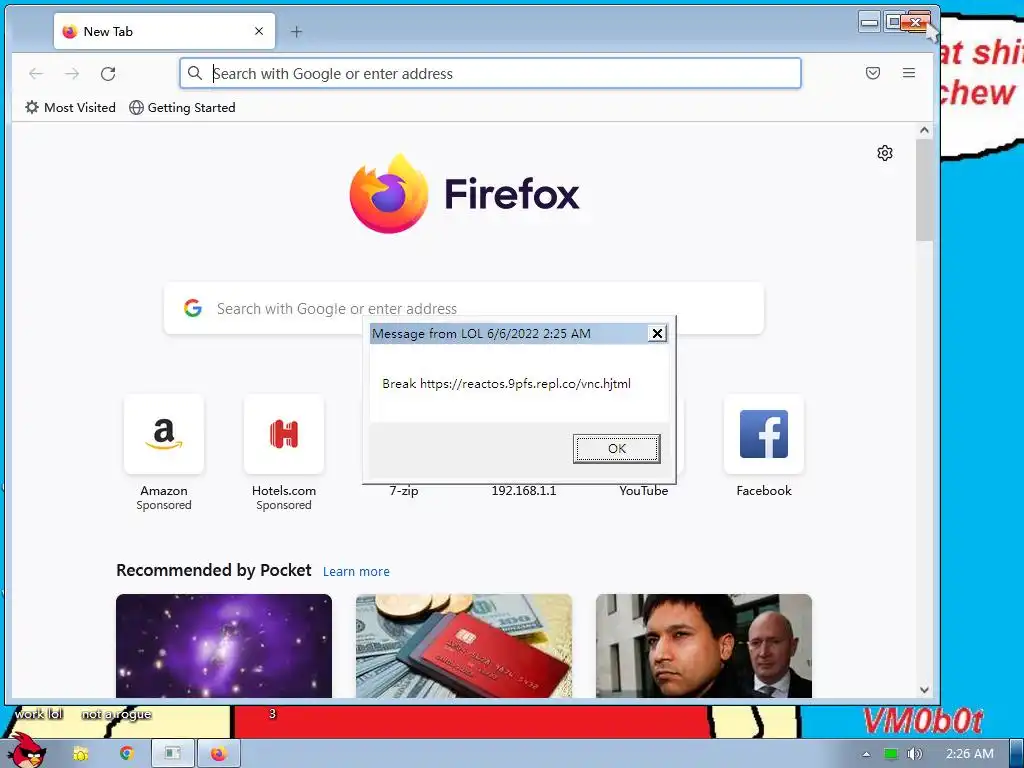Open the taskbar file explorer icon
This screenshot has height=768, width=1024.
click(80, 754)
